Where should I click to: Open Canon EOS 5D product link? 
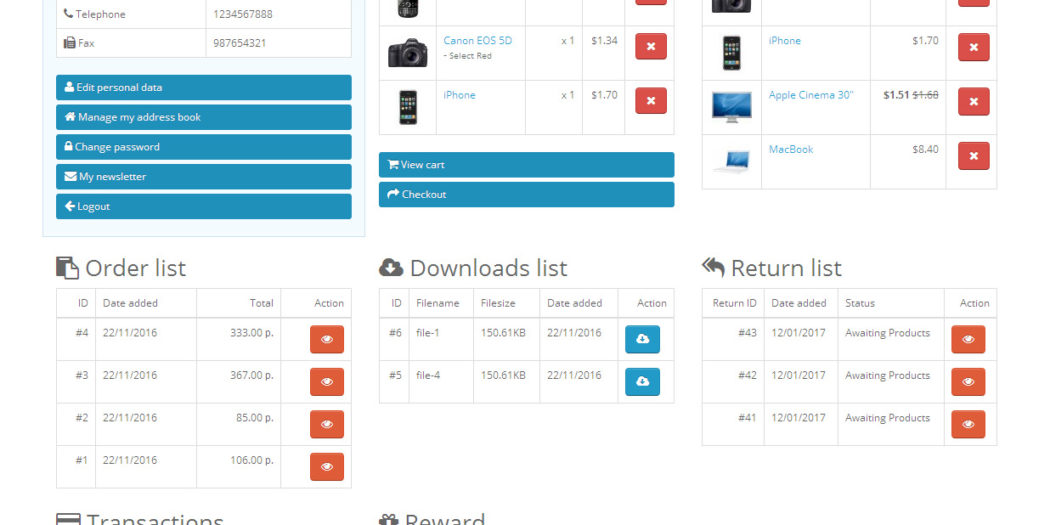477,41
